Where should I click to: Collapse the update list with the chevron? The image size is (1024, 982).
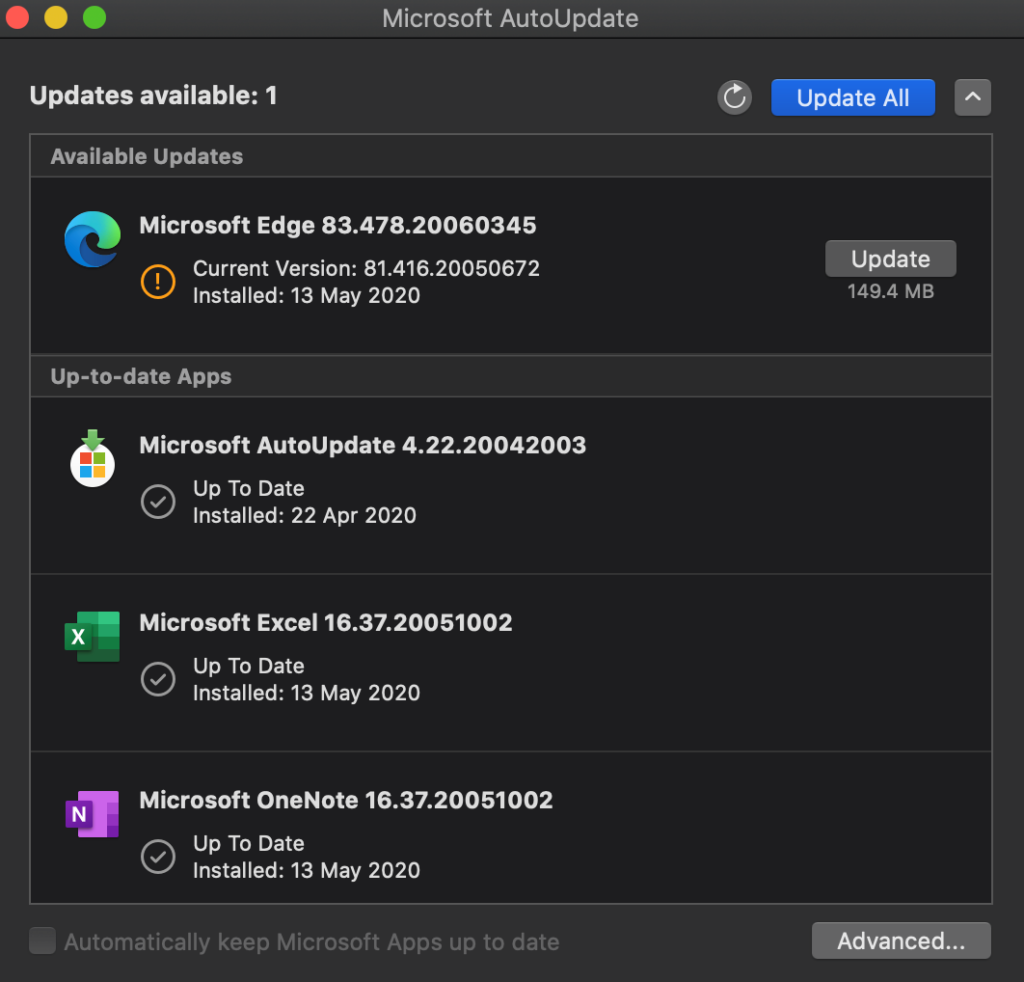(972, 98)
